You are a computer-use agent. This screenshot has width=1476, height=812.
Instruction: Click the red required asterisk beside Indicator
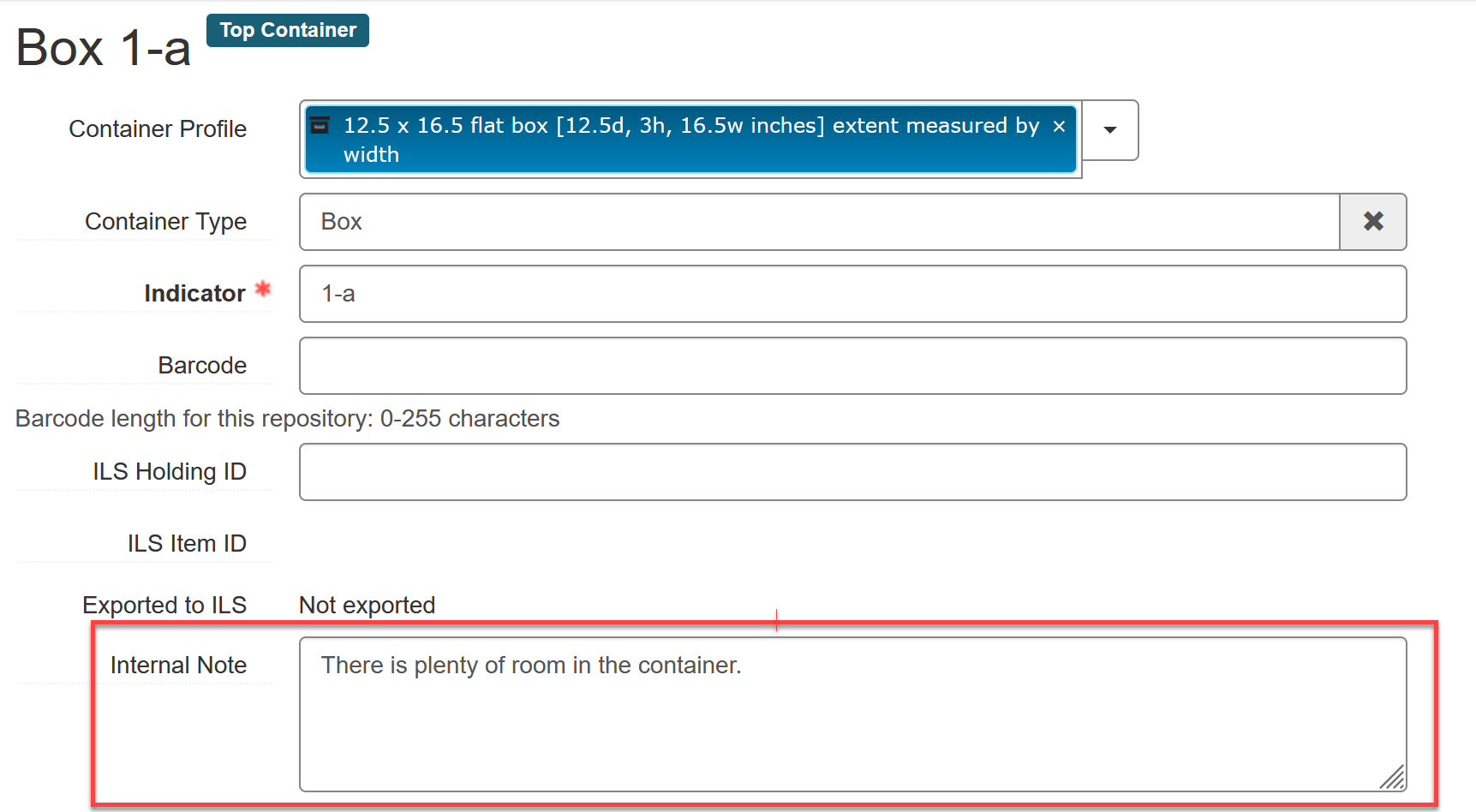[263, 290]
